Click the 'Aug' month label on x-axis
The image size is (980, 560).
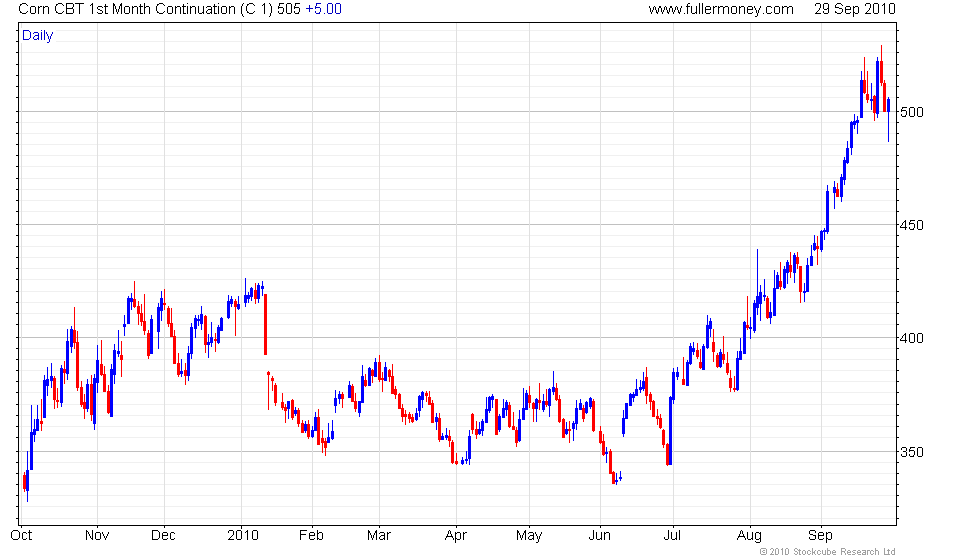(749, 536)
